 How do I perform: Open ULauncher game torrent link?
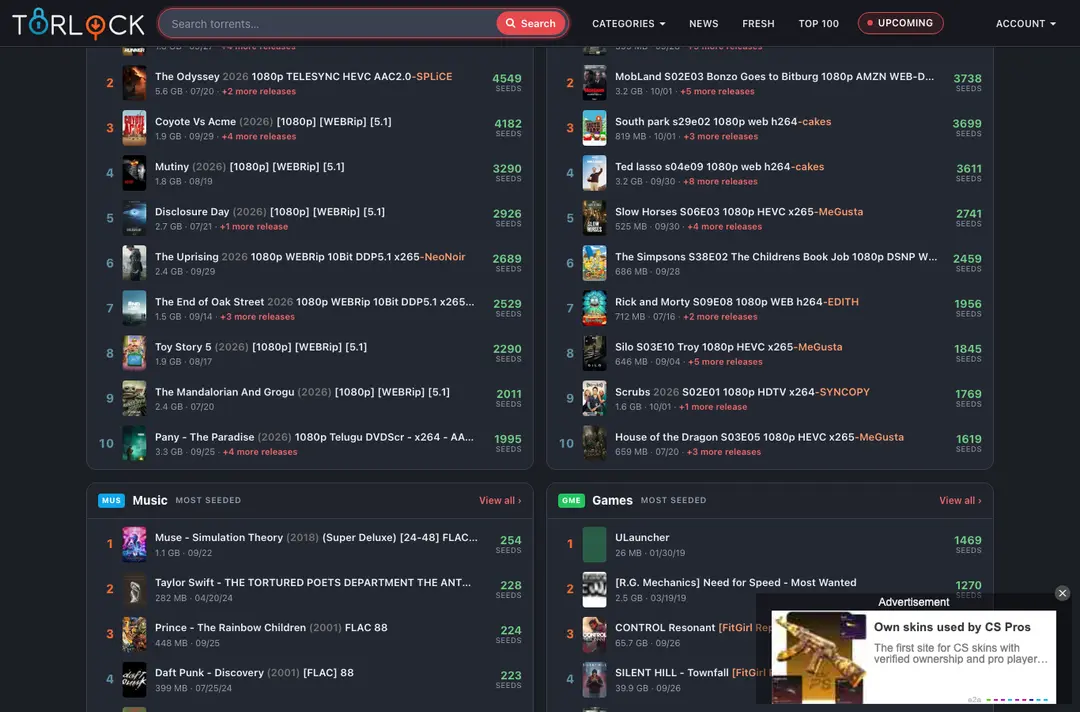[642, 538]
